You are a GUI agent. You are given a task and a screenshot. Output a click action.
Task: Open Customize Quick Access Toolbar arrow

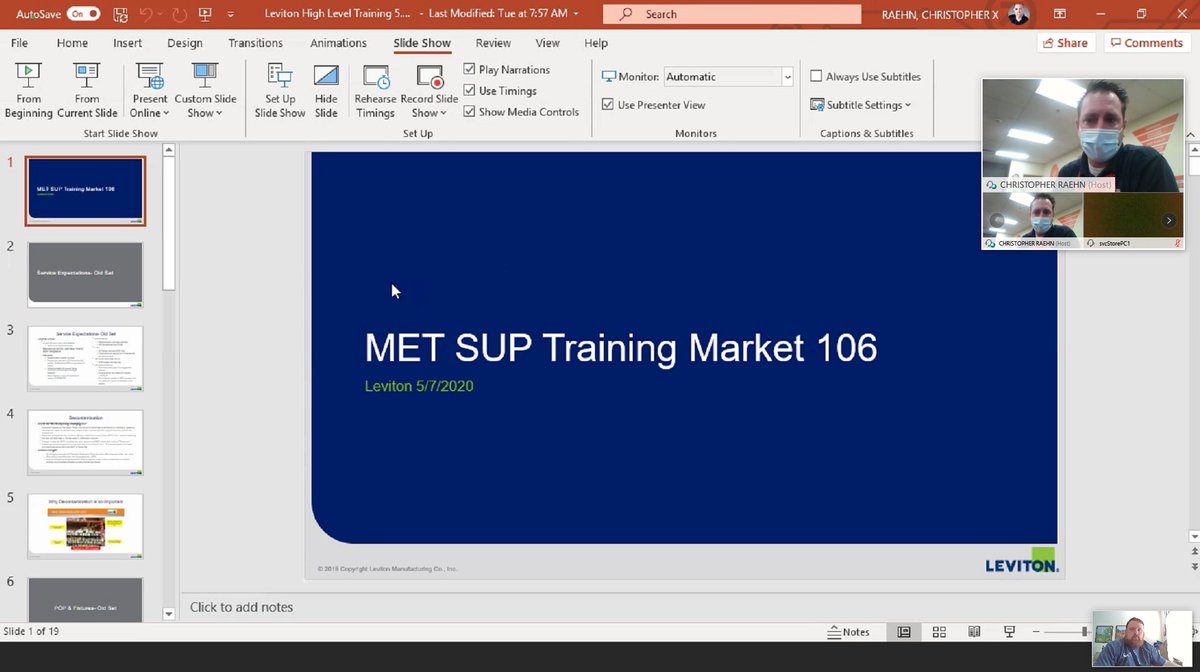pyautogui.click(x=231, y=14)
